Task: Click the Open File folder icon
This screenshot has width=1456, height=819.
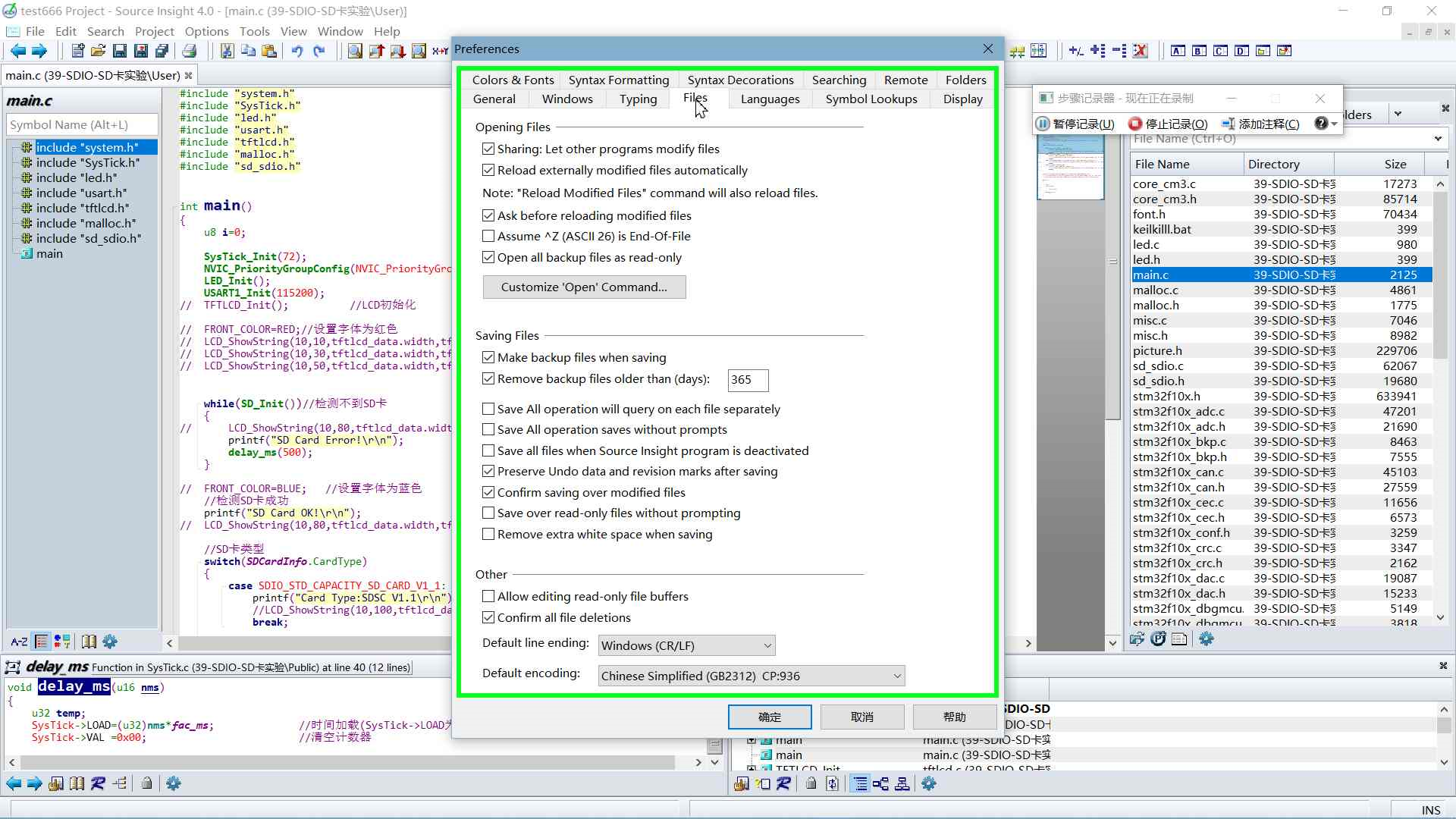Action: [x=98, y=51]
